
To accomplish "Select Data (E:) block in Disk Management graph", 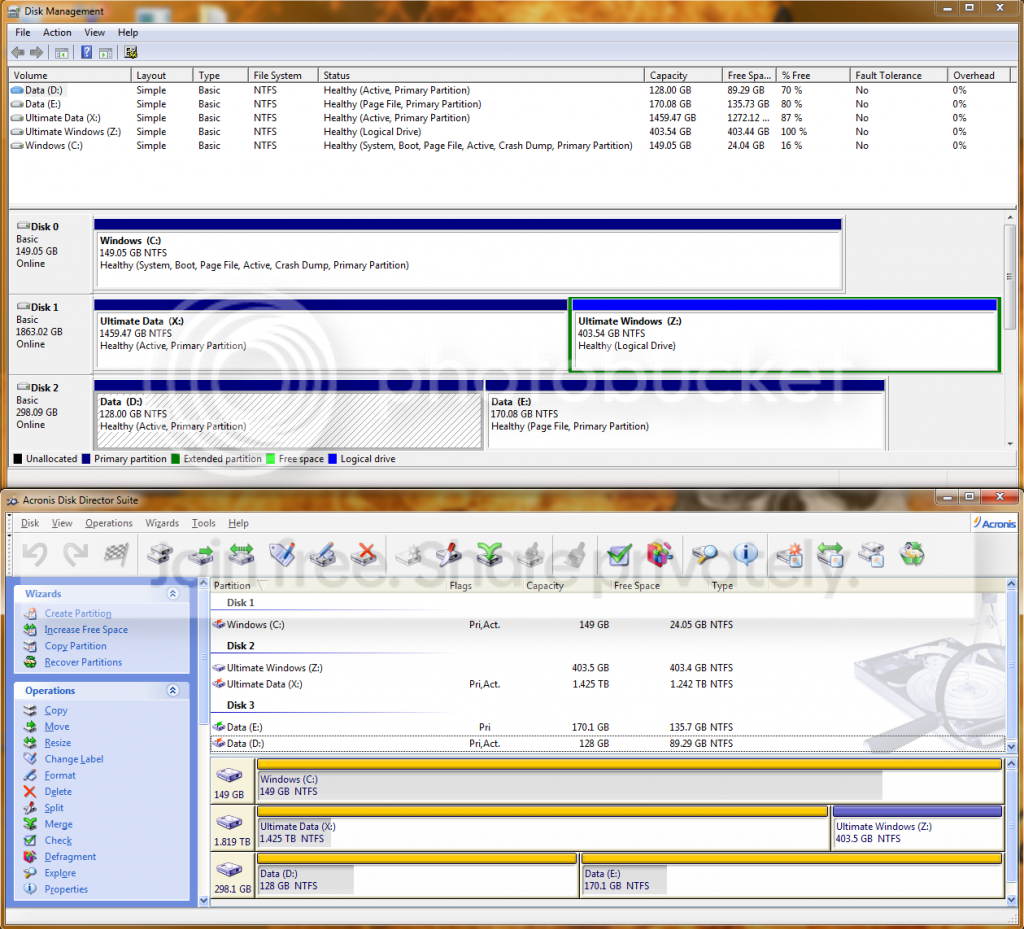I will click(685, 415).
